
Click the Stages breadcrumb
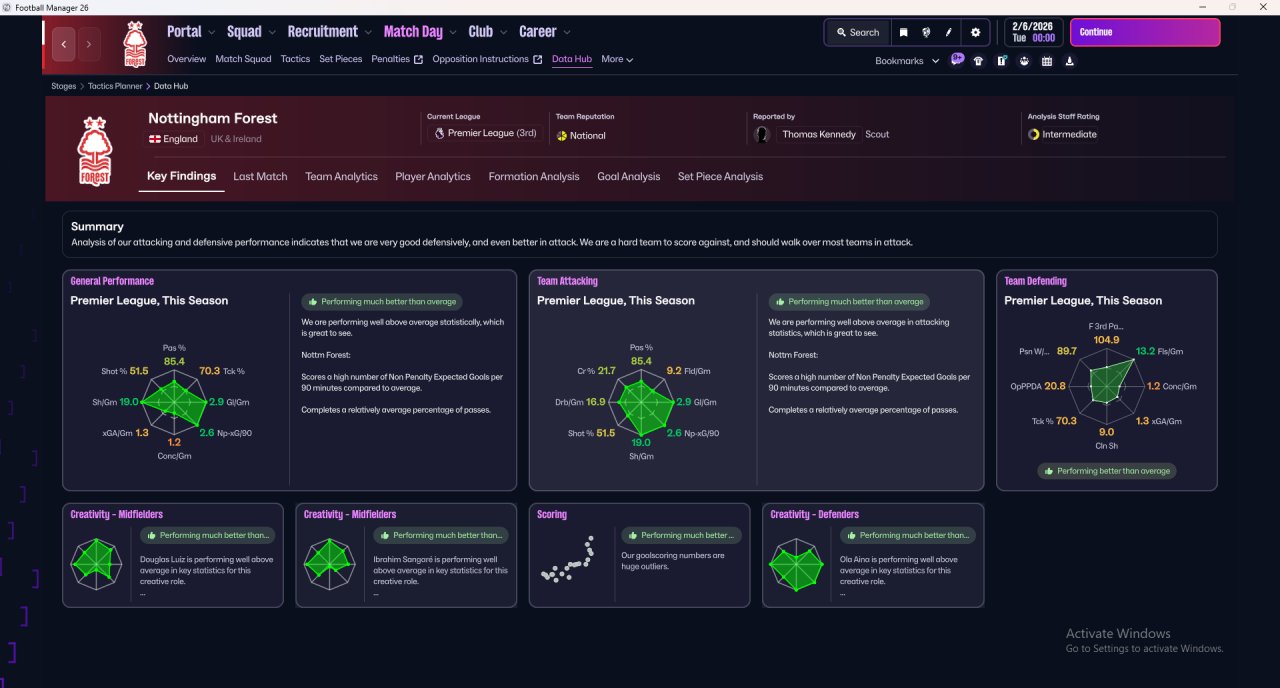click(64, 86)
